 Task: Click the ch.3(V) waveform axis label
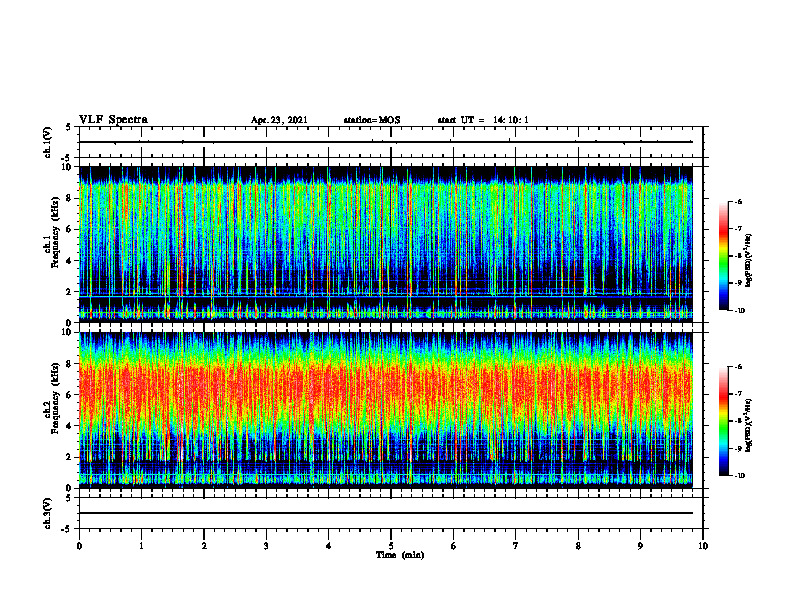[48, 513]
